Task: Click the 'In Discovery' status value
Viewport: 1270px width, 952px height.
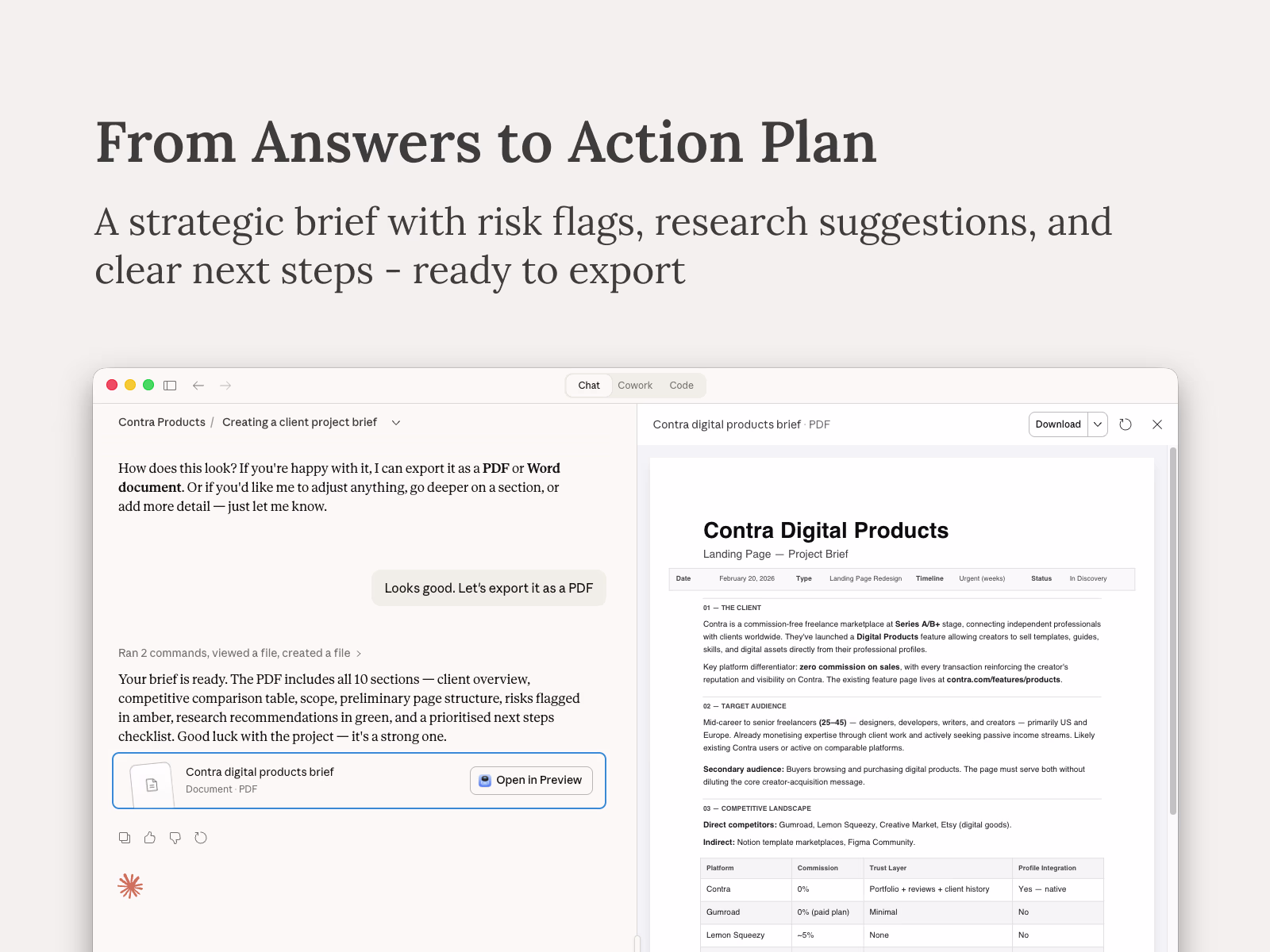Action: tap(1087, 578)
